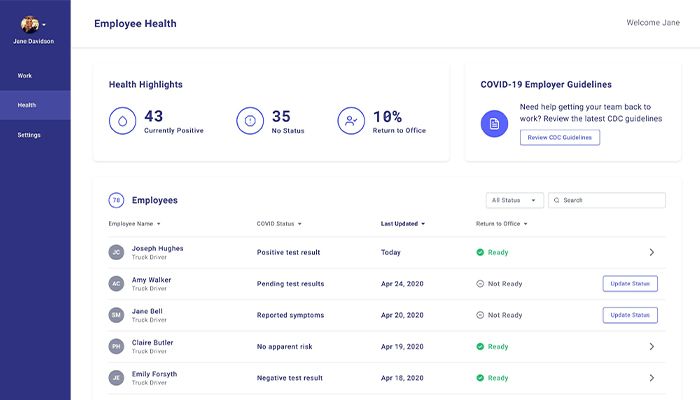
Task: Open the All Status filter dropdown
Action: 515,200
